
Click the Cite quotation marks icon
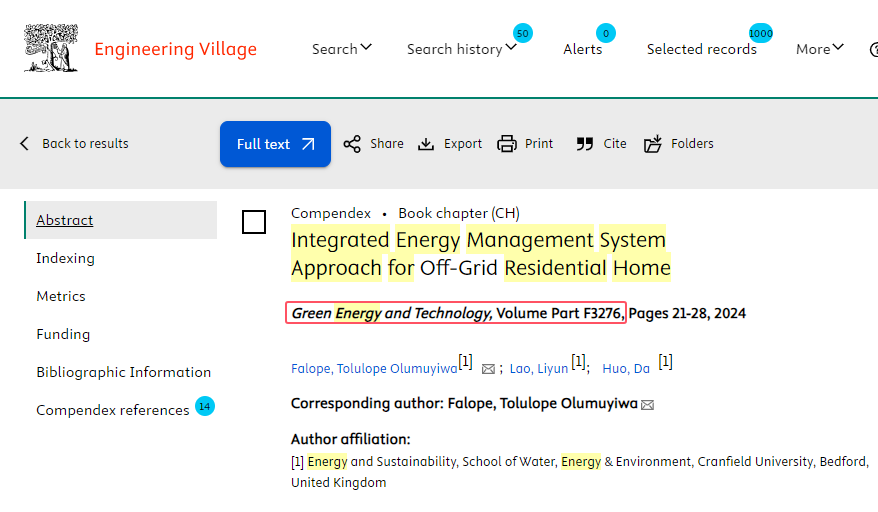(x=585, y=144)
